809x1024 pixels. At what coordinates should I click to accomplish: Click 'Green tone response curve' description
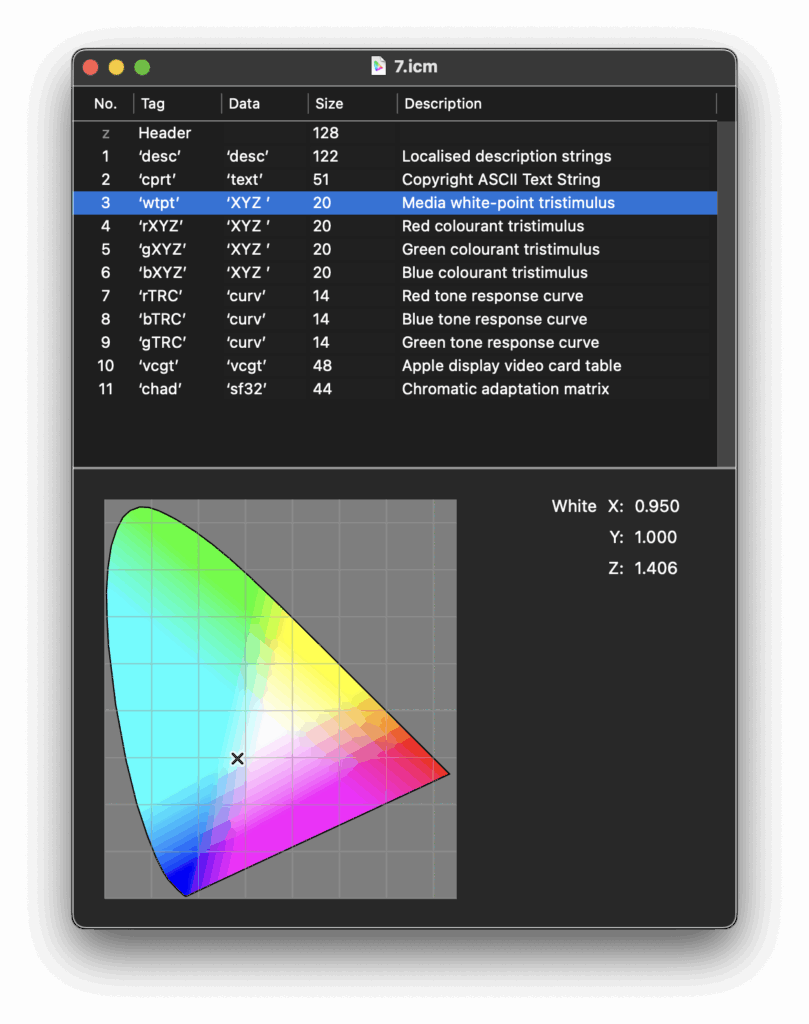[x=500, y=342]
